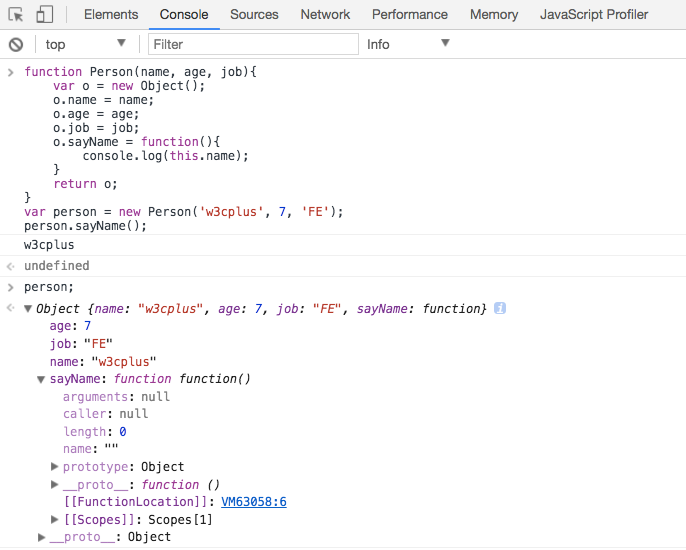Viewport: 686px width, 550px height.
Task: Select the age: 7 property row
Action: pos(70,326)
